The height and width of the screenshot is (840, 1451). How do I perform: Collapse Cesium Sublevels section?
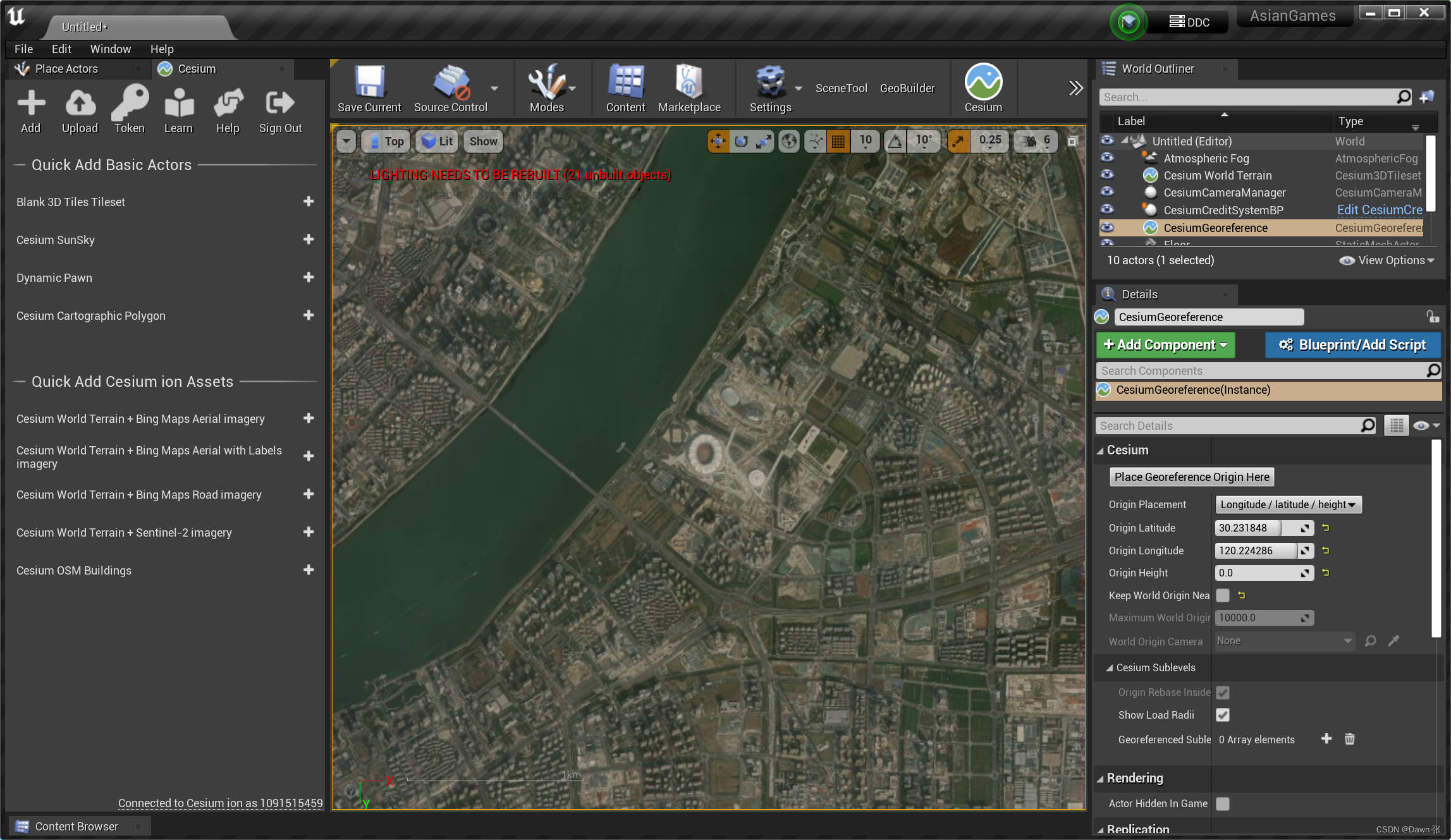point(1110,668)
